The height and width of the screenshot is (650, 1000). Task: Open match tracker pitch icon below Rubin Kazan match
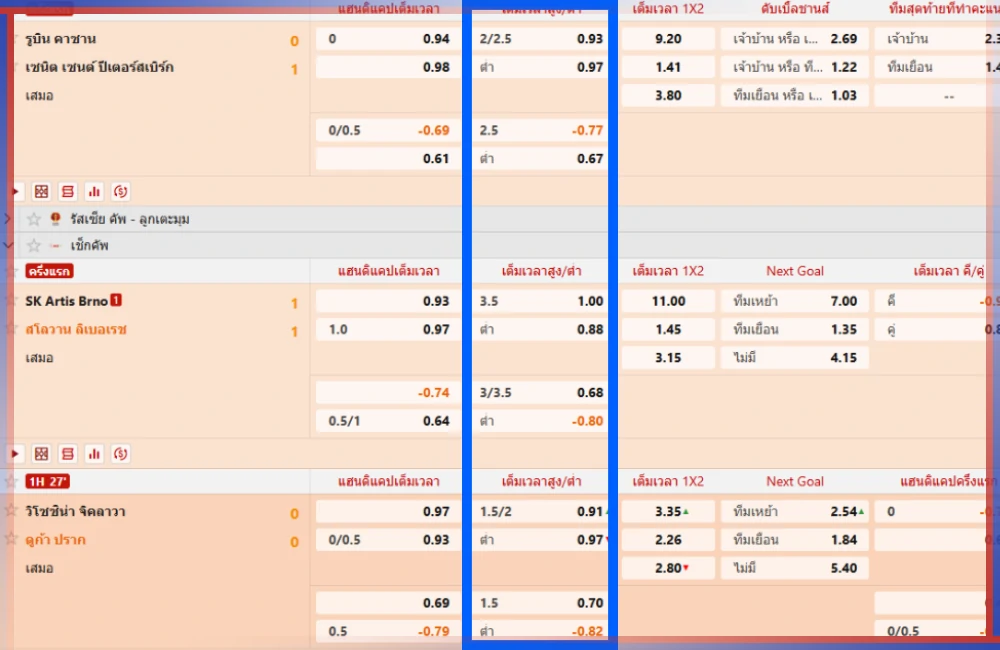[41, 192]
